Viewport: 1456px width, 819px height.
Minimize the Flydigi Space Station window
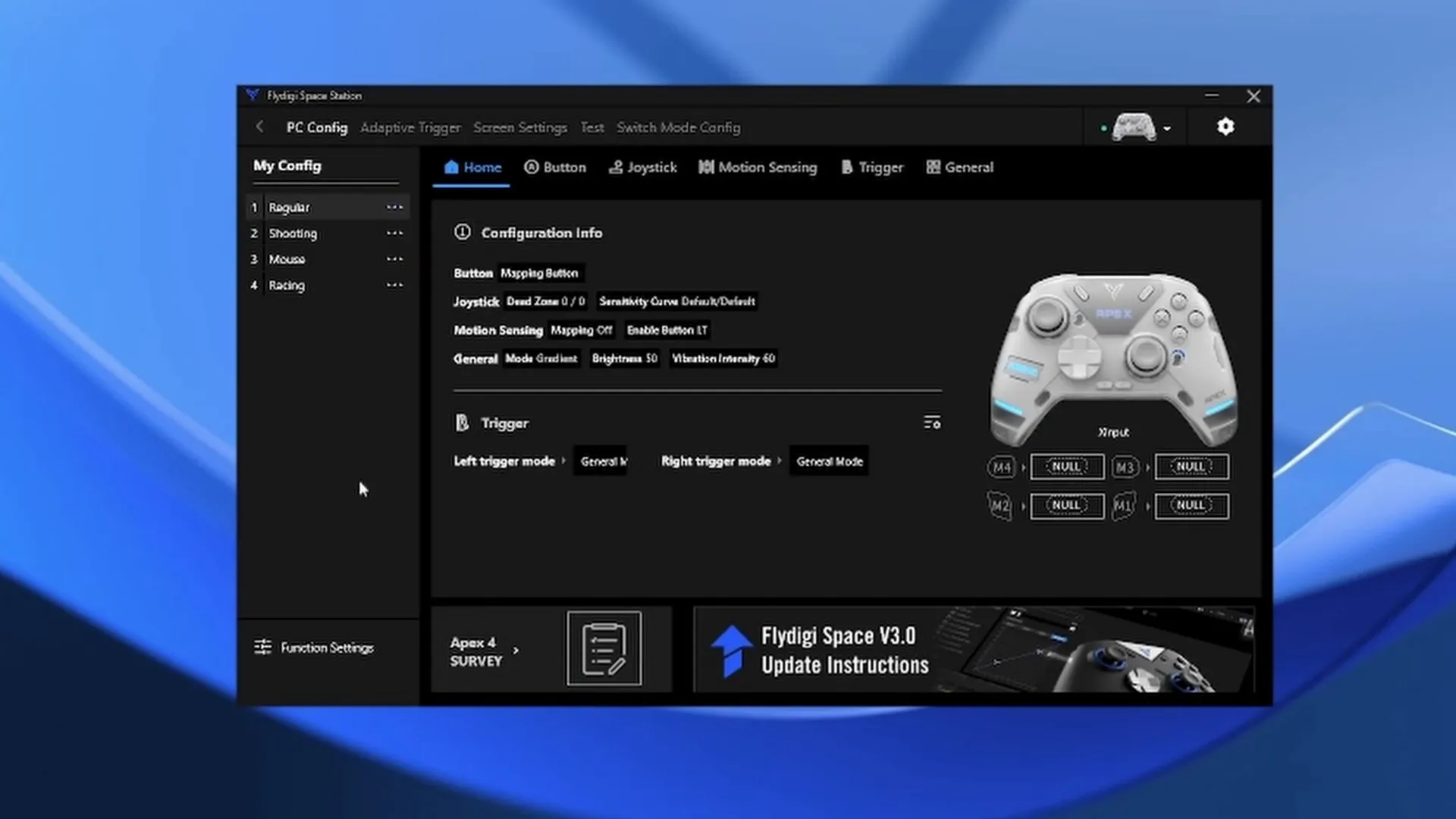pos(1212,96)
